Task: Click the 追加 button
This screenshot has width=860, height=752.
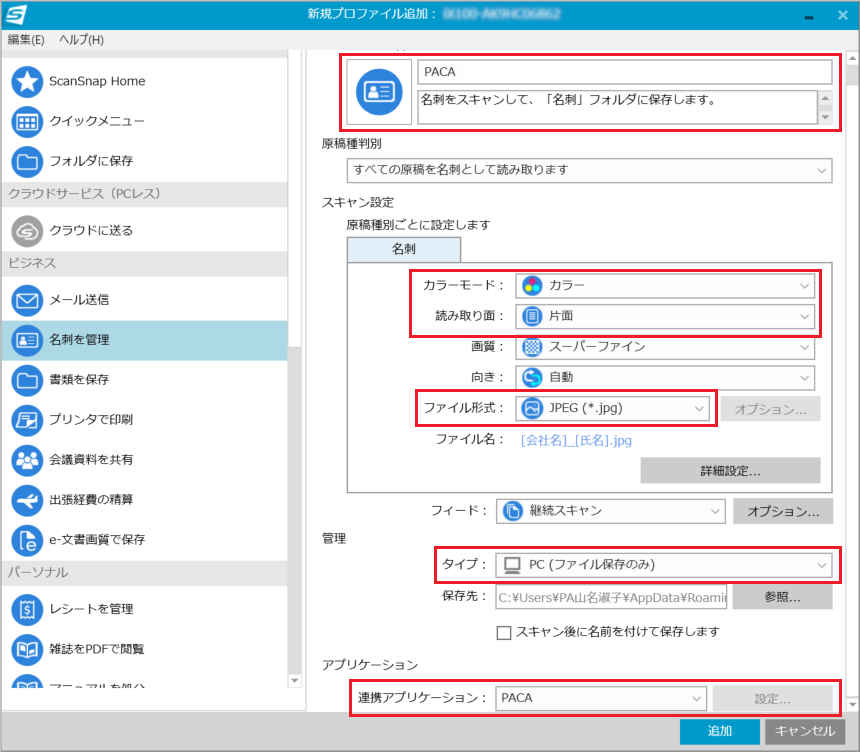Action: point(719,731)
